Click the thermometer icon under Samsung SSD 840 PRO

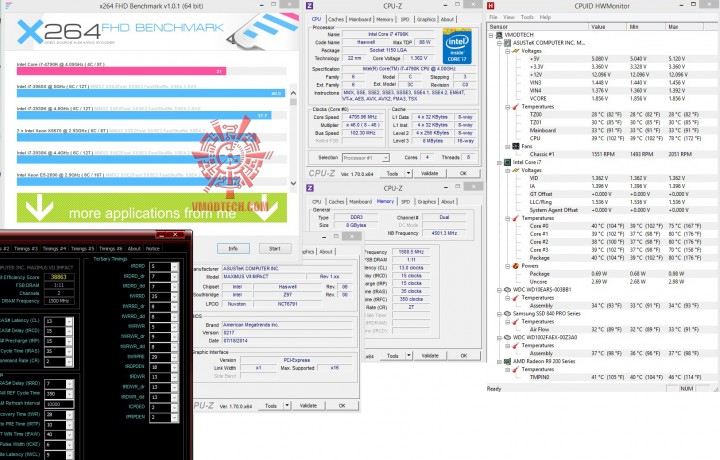(516, 322)
